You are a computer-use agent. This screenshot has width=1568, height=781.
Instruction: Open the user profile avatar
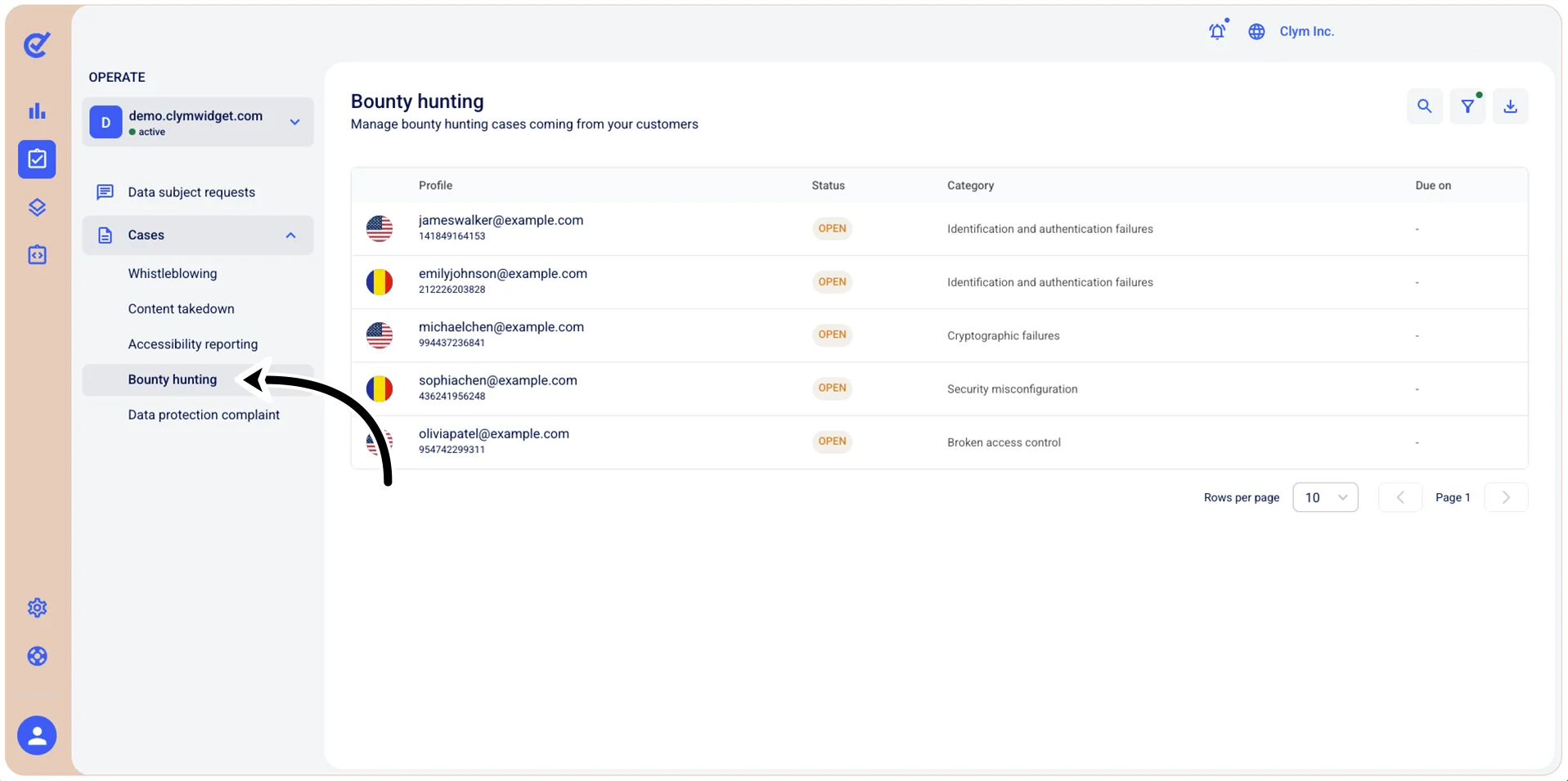point(37,735)
